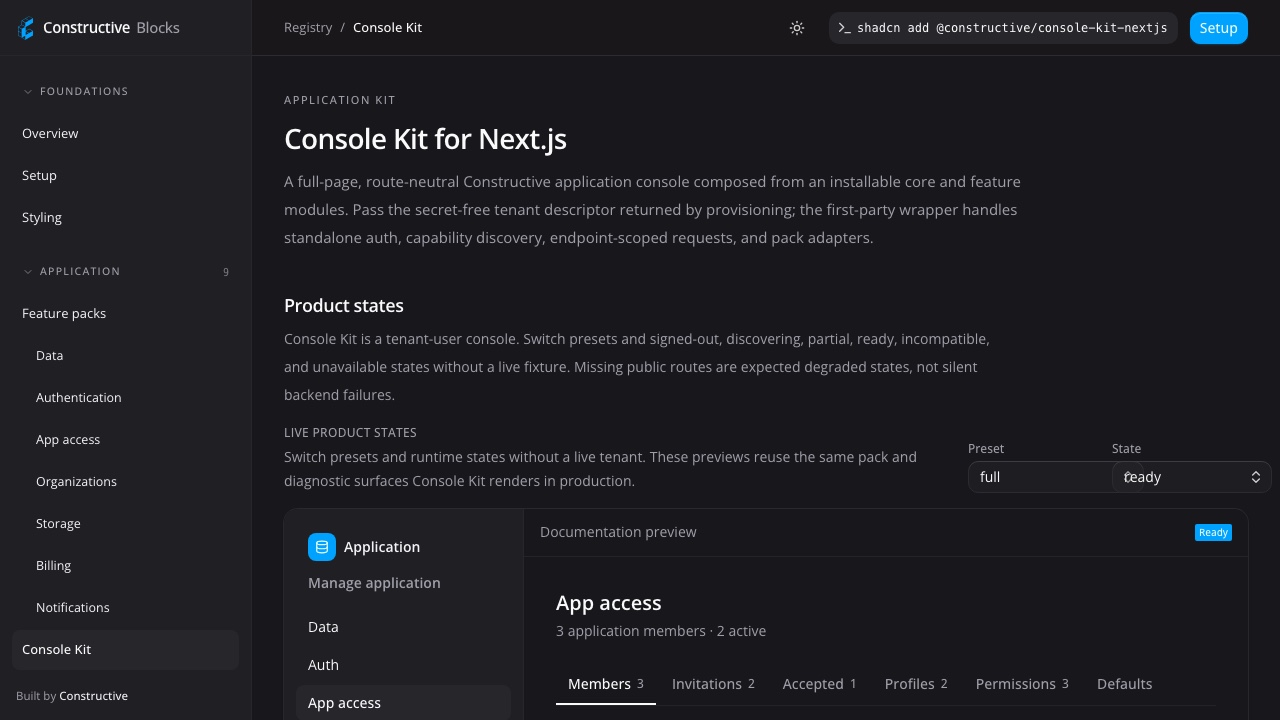
Task: Click the Constructive Blocks logo icon
Action: [x=26, y=28]
